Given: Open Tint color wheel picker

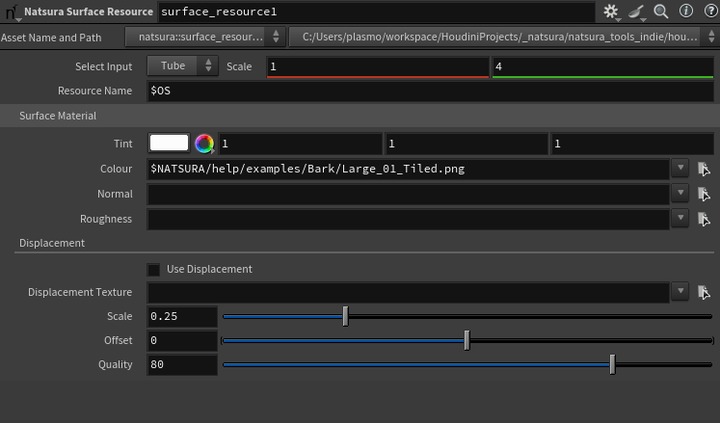Looking at the screenshot, I should 205,144.
